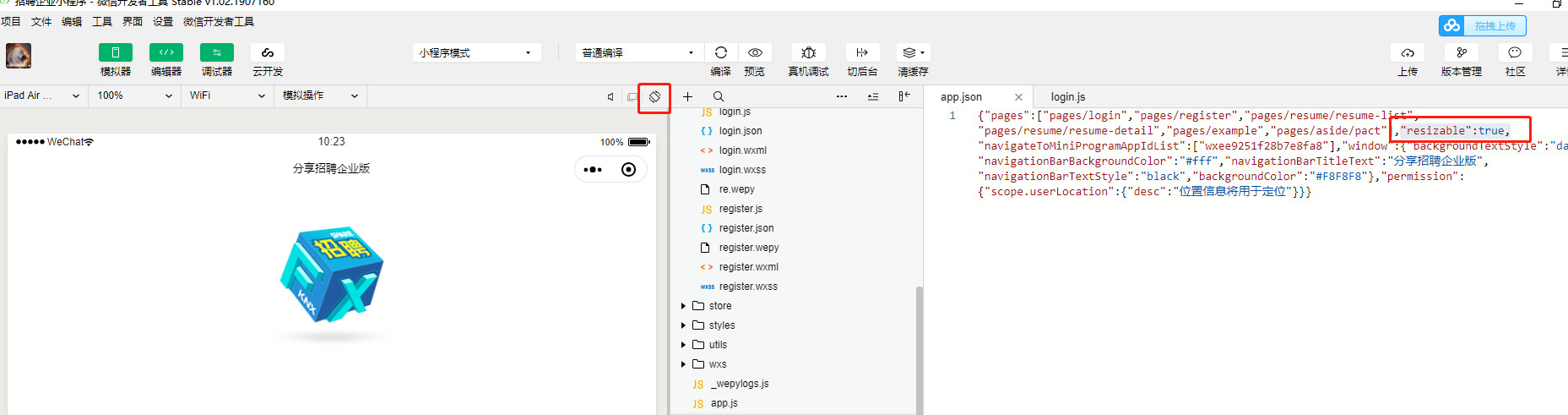
Task: Click the "resizable":true text in the editor
Action: (1456, 131)
